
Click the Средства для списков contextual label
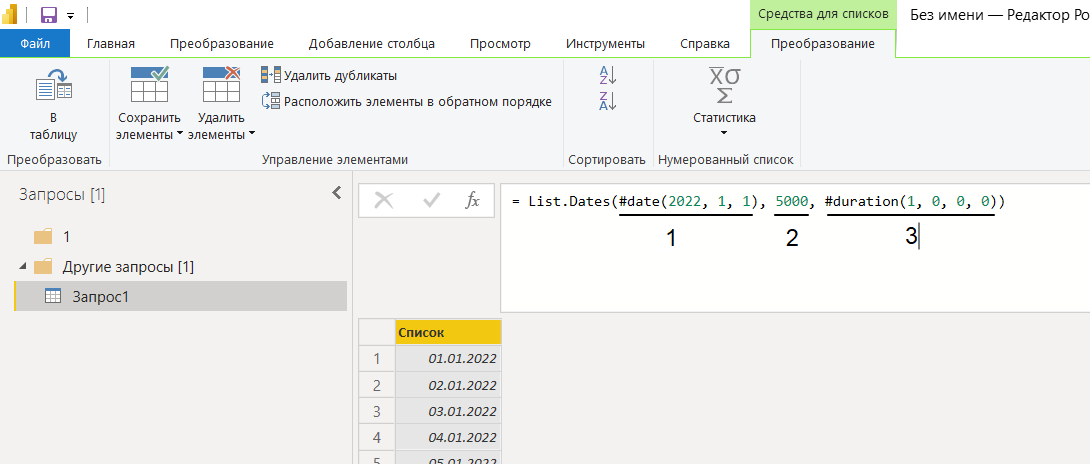pyautogui.click(x=823, y=14)
